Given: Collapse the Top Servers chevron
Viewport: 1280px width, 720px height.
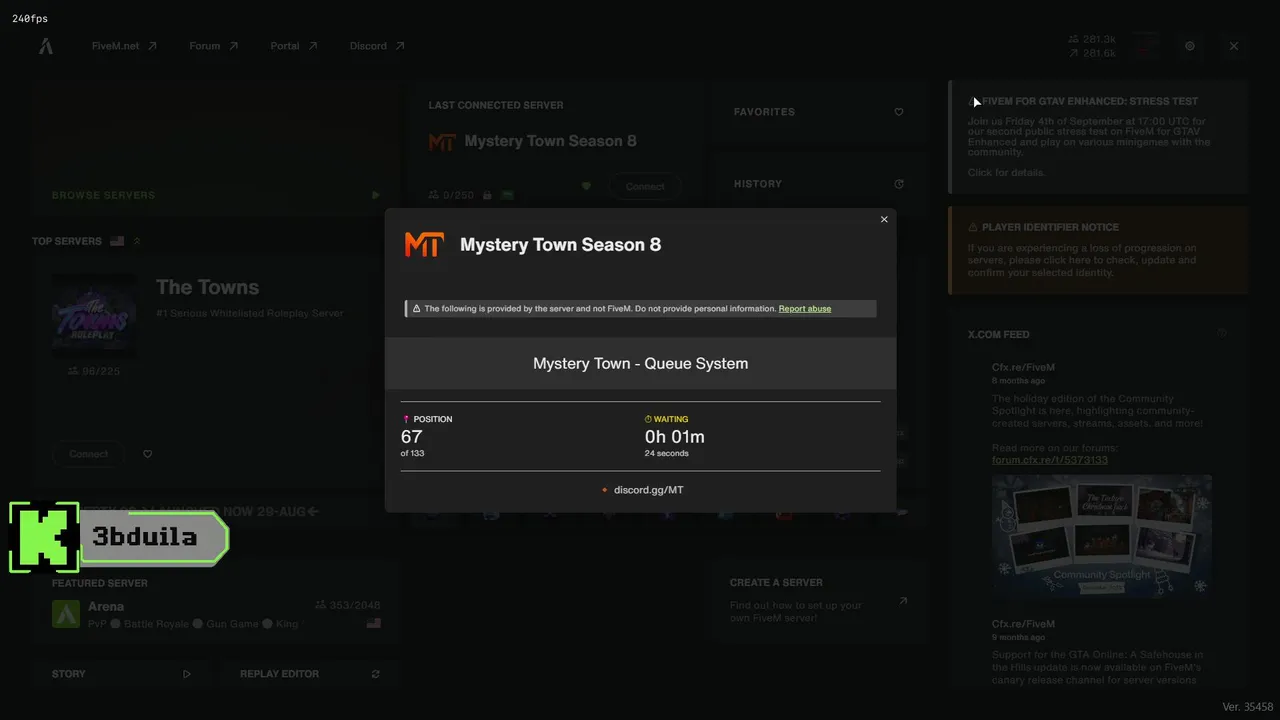Looking at the screenshot, I should pyautogui.click(x=137, y=241).
